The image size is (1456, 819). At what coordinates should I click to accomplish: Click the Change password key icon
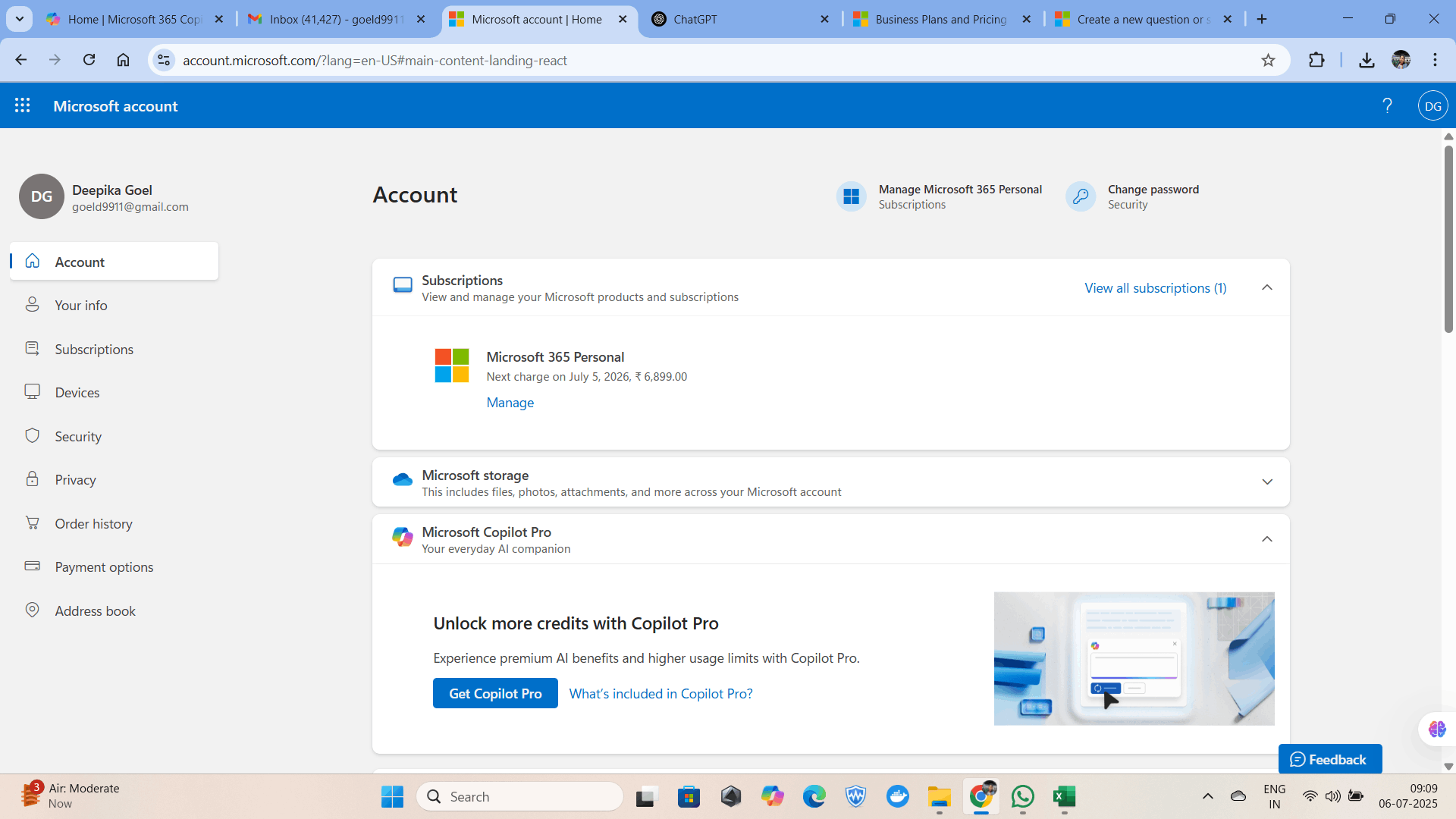click(x=1080, y=196)
